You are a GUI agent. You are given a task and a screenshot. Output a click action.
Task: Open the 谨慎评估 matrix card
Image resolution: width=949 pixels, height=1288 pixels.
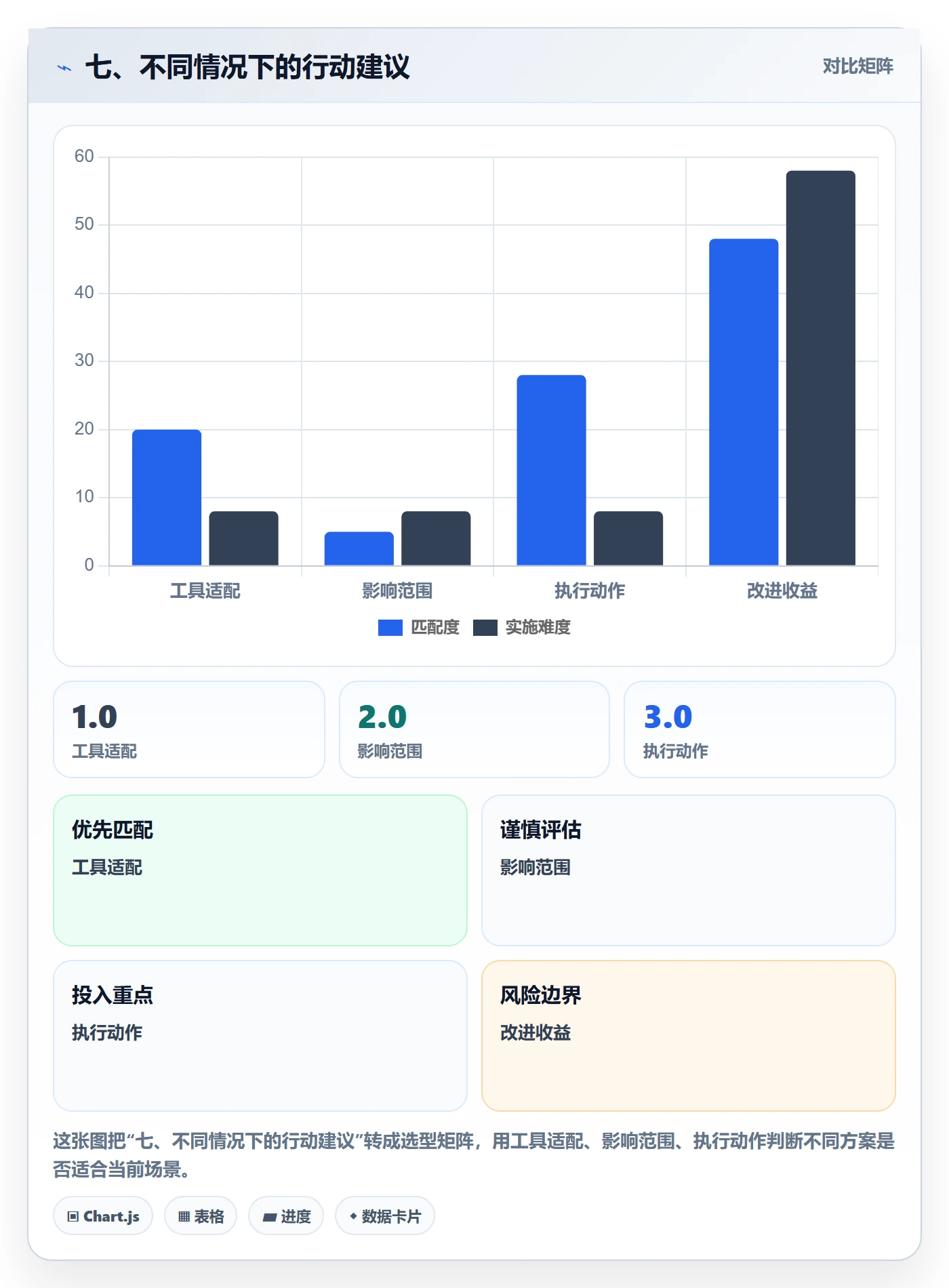click(689, 870)
